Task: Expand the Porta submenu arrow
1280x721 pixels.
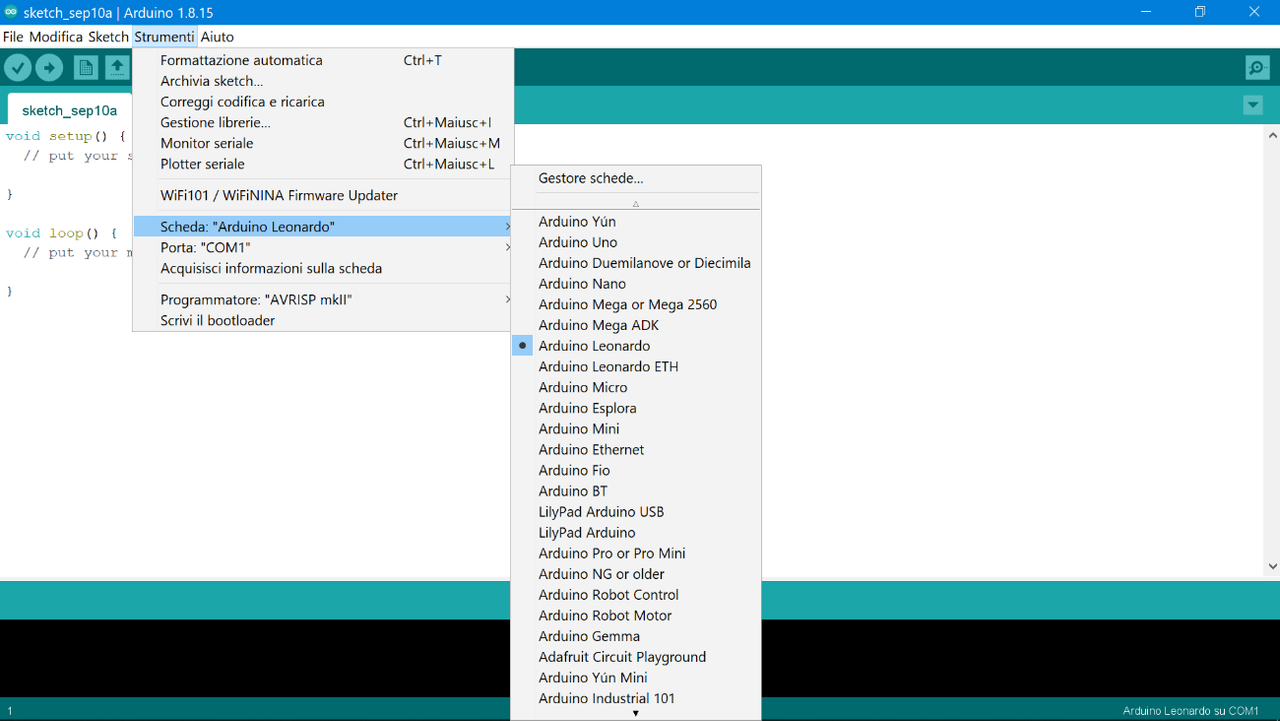Action: point(507,247)
